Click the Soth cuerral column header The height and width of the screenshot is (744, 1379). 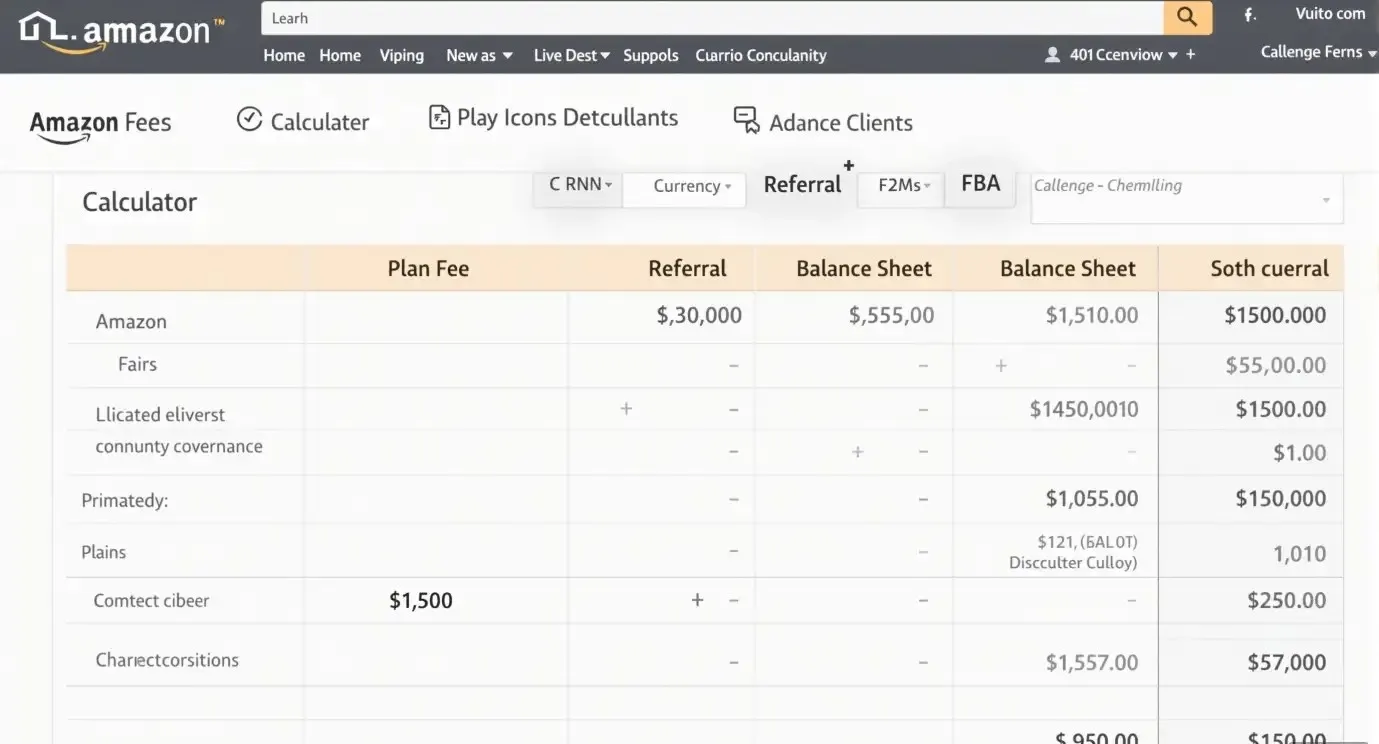[1269, 268]
